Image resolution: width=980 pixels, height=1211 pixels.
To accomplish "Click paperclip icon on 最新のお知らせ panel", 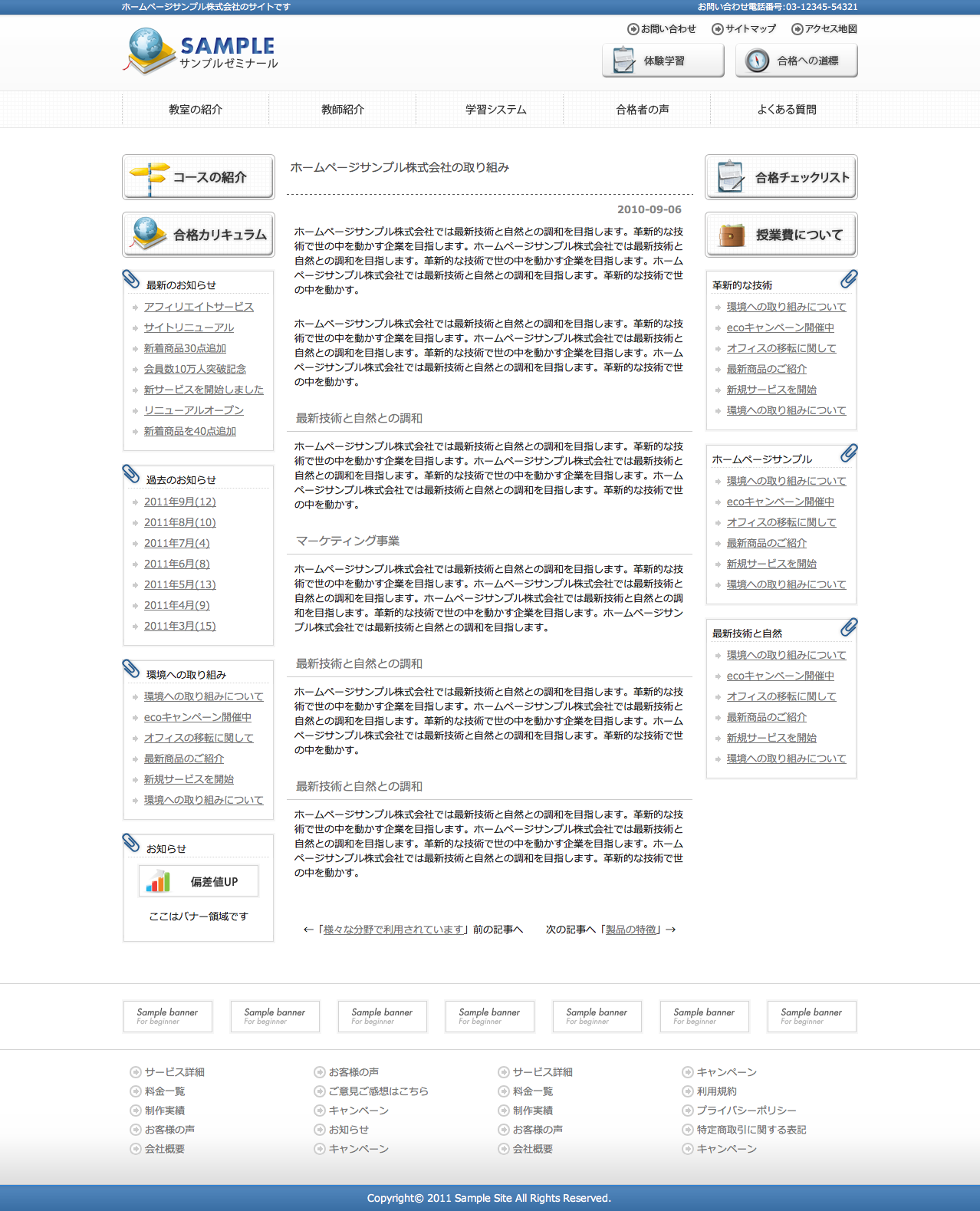I will [x=131, y=279].
